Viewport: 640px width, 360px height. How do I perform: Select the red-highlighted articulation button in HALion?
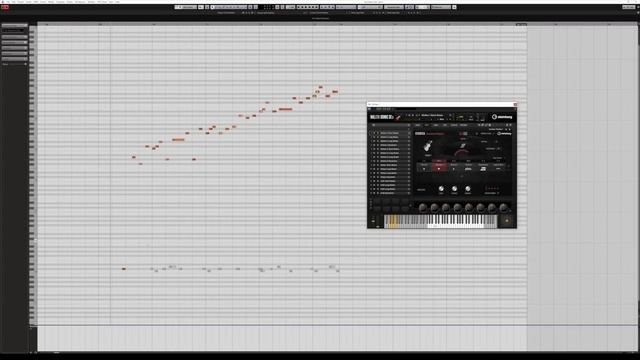440,167
